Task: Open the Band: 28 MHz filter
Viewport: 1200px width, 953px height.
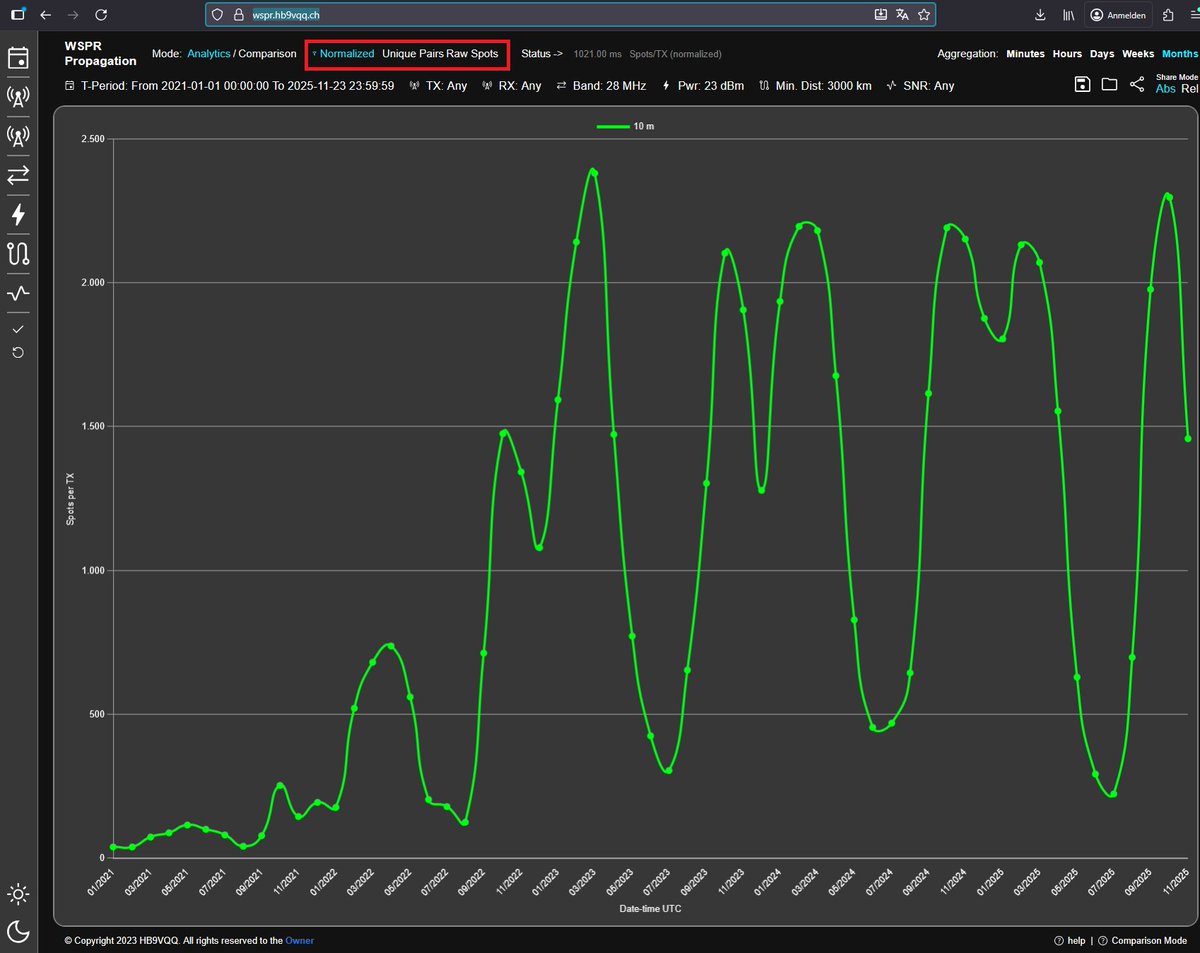Action: (x=598, y=86)
